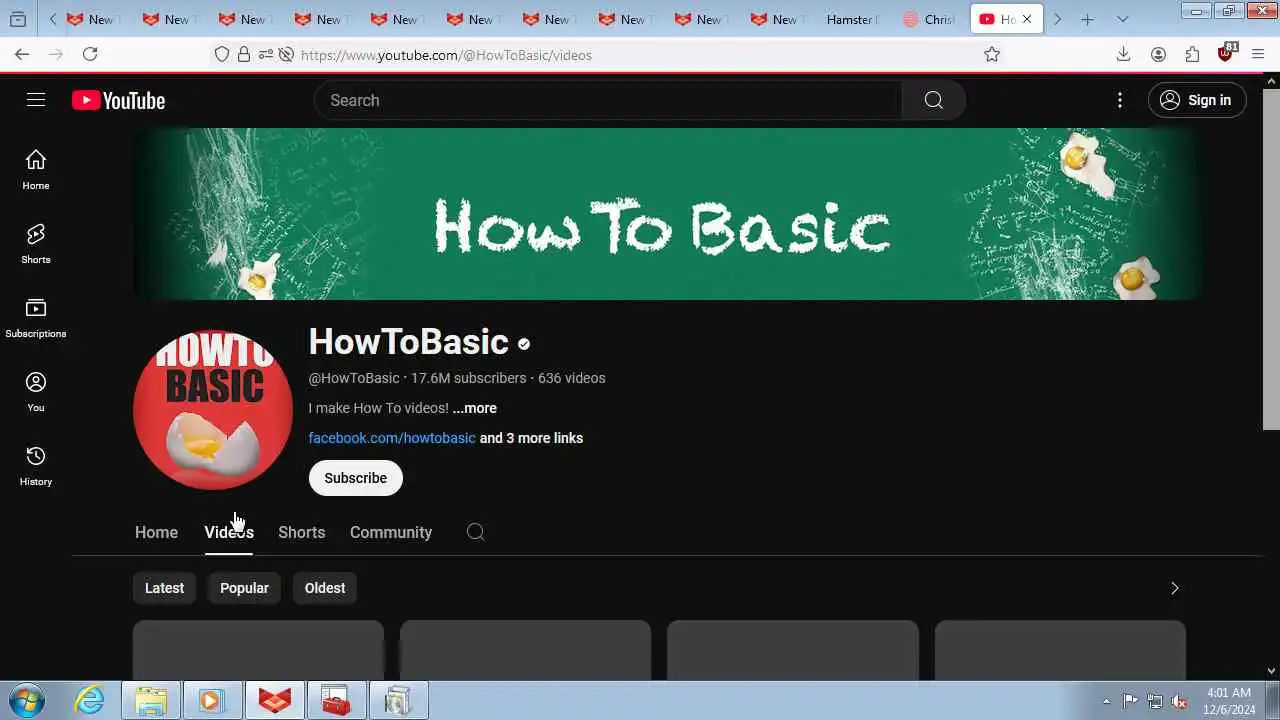Open the You section in sidebar
1280x720 pixels.
(36, 392)
